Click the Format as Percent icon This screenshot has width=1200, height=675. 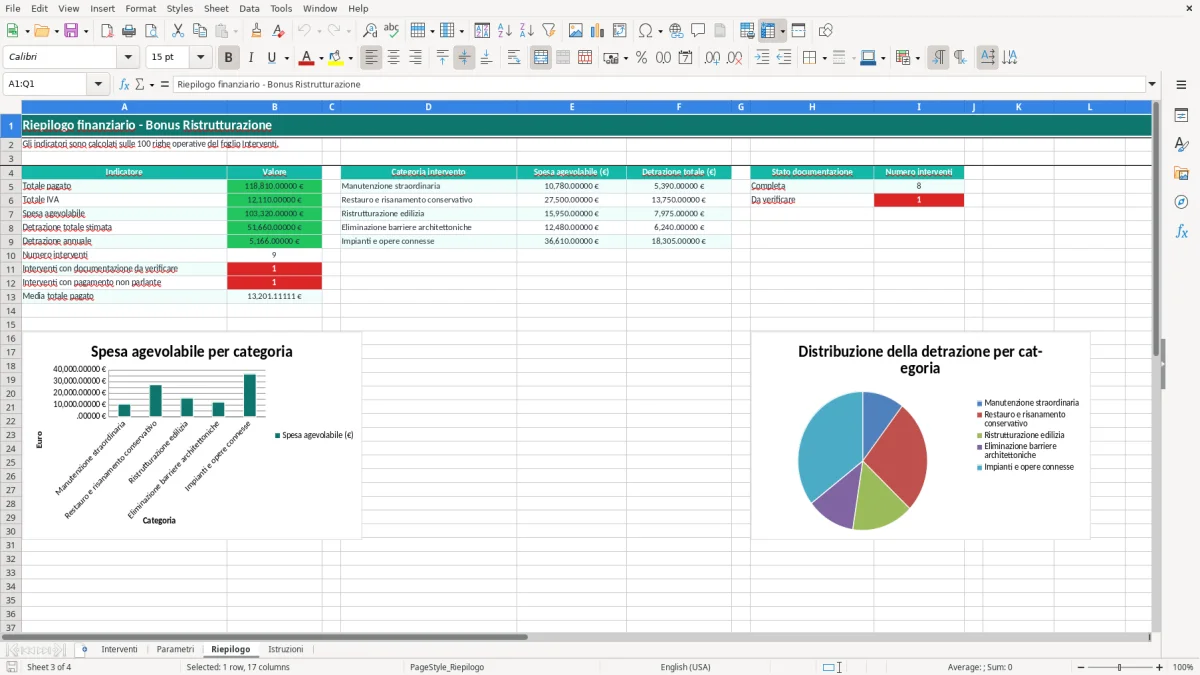click(641, 57)
